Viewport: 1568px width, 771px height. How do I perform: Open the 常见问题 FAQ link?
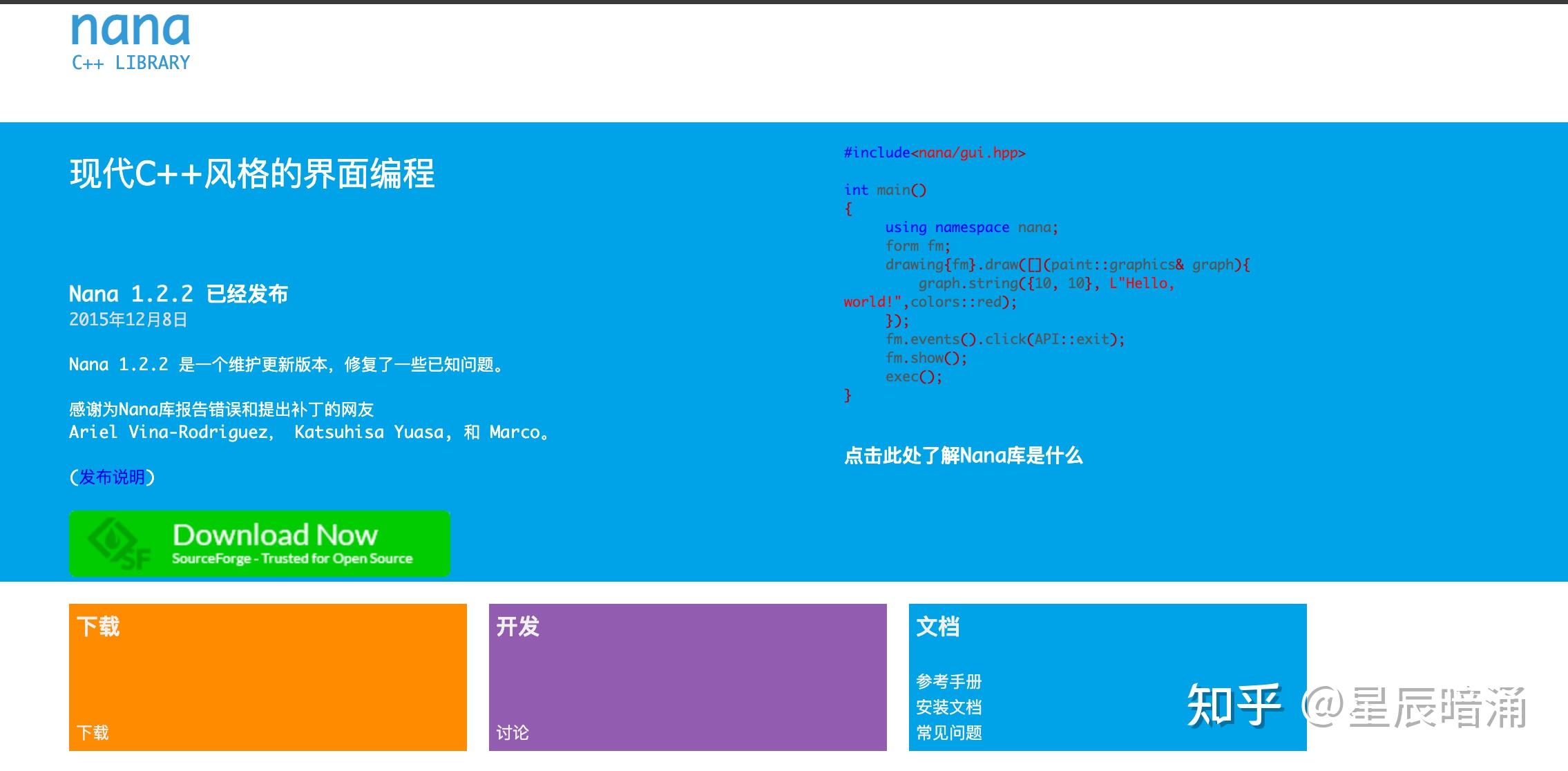coord(951,732)
